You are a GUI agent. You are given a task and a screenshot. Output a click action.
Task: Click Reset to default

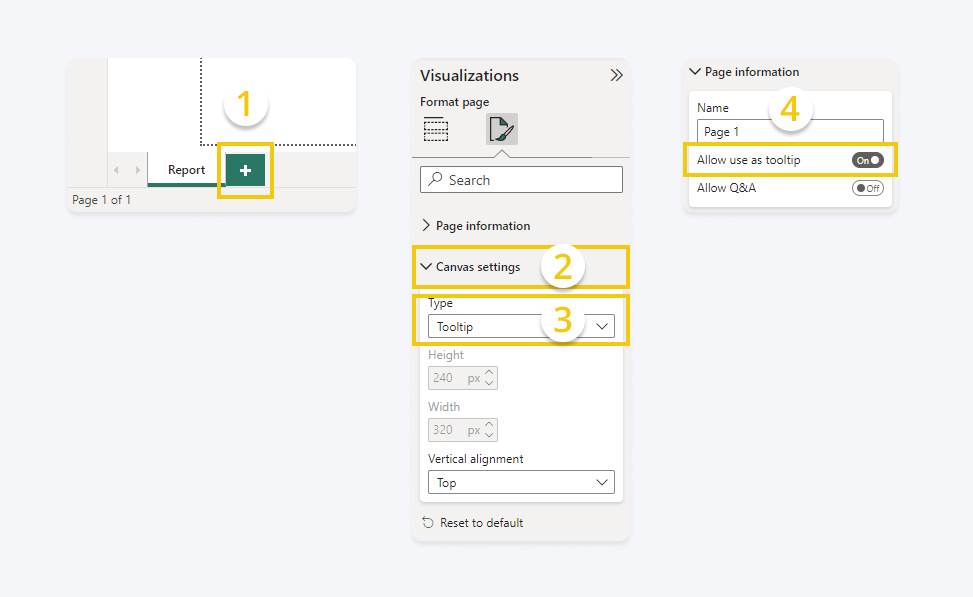tap(481, 523)
